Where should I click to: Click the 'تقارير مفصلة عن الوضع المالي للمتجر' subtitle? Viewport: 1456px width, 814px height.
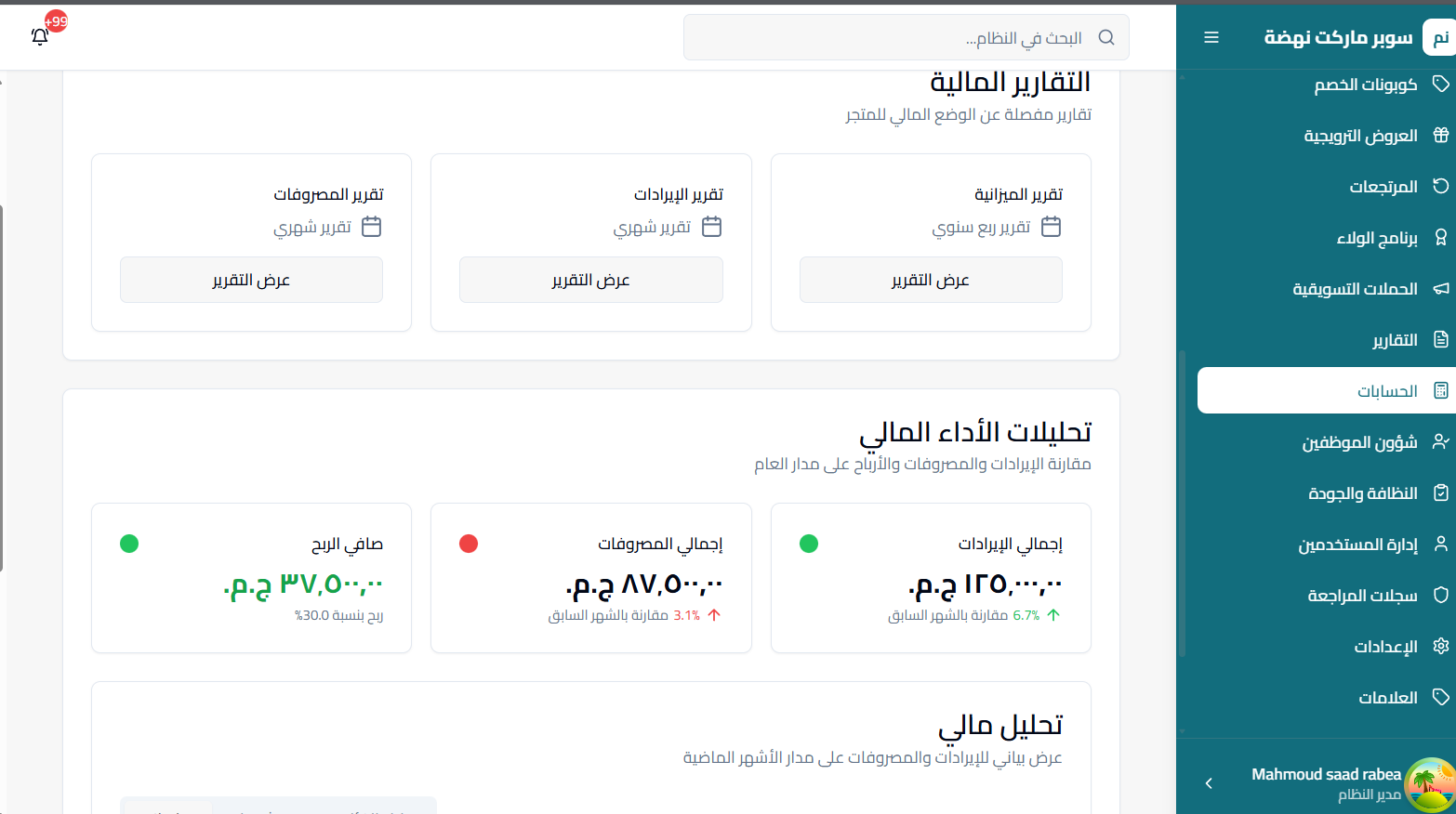(x=968, y=114)
